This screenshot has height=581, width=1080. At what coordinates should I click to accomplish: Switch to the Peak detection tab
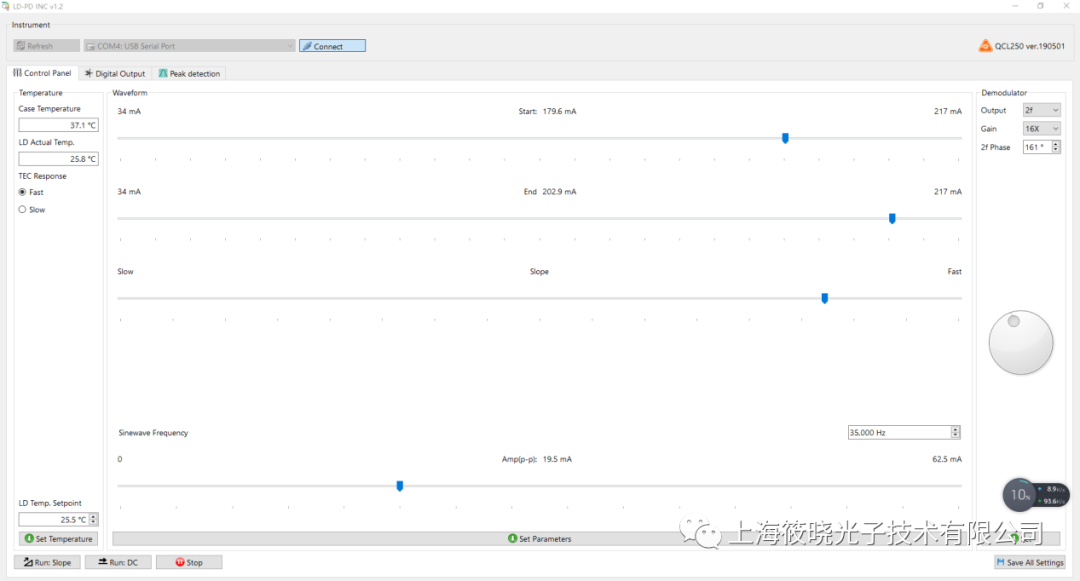[189, 72]
